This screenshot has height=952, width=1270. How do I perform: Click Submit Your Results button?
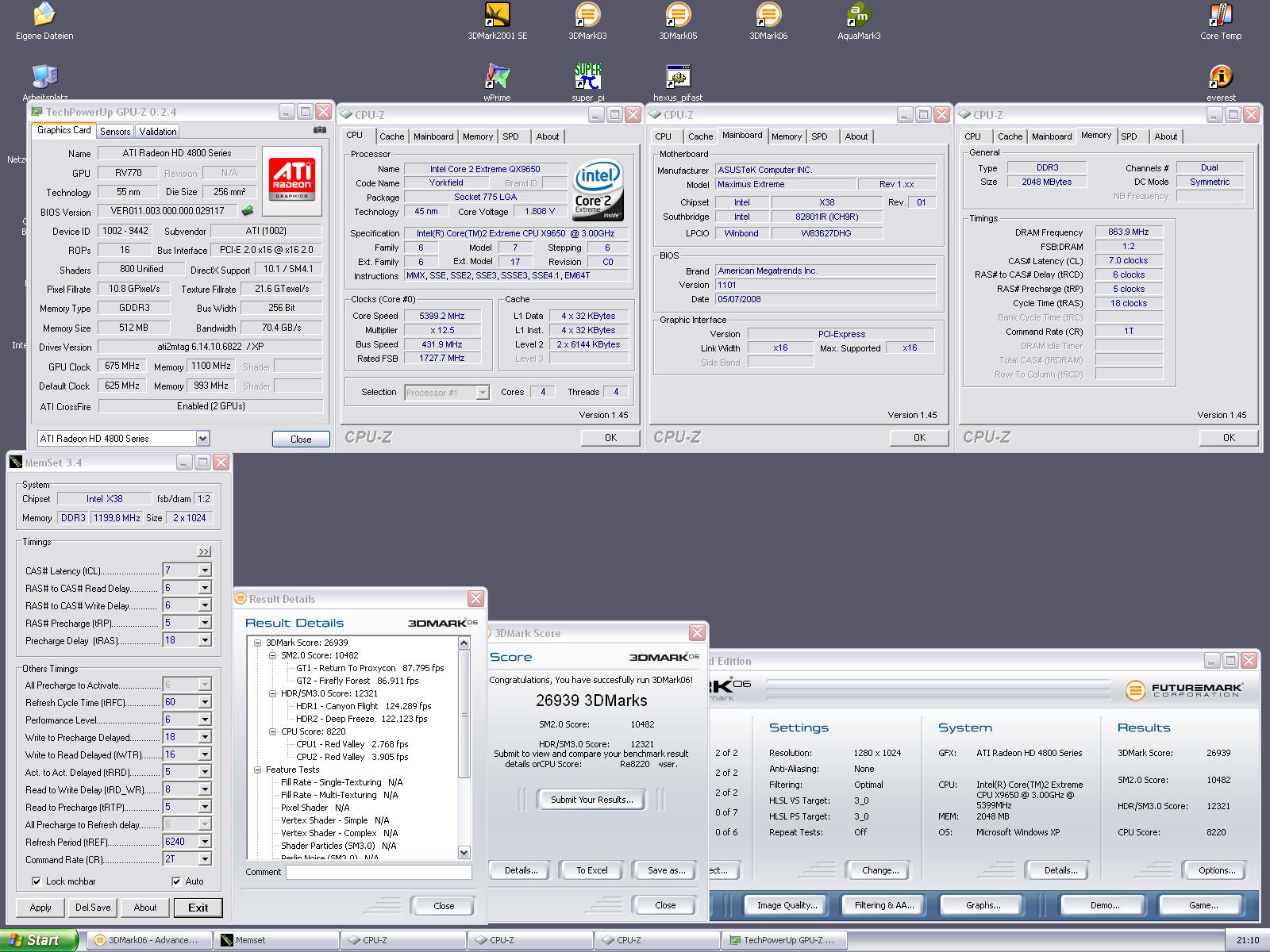coord(592,800)
